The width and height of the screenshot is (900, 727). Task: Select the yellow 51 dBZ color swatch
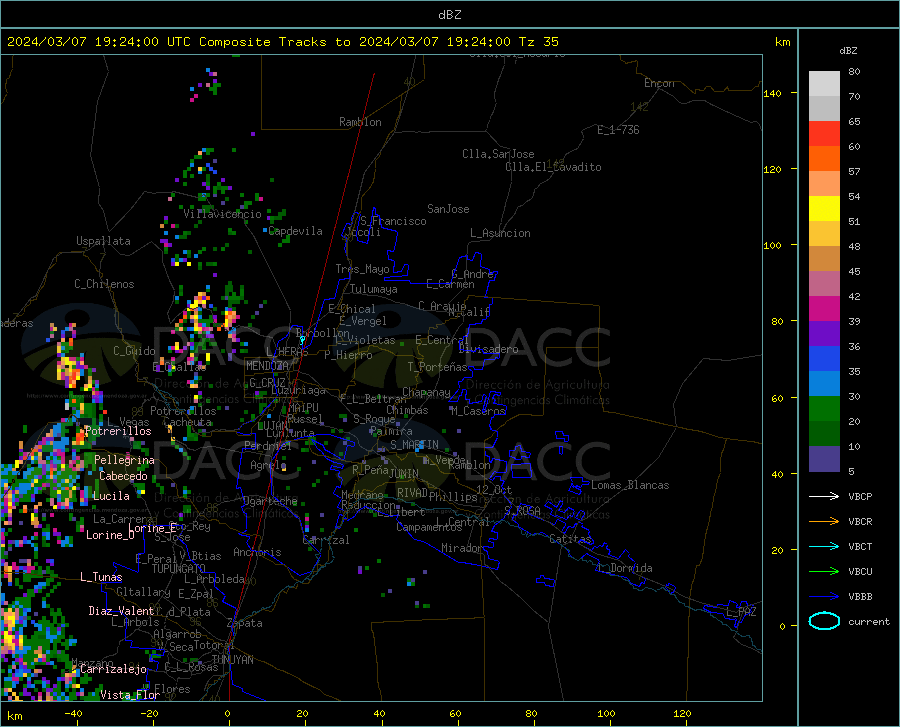click(824, 209)
